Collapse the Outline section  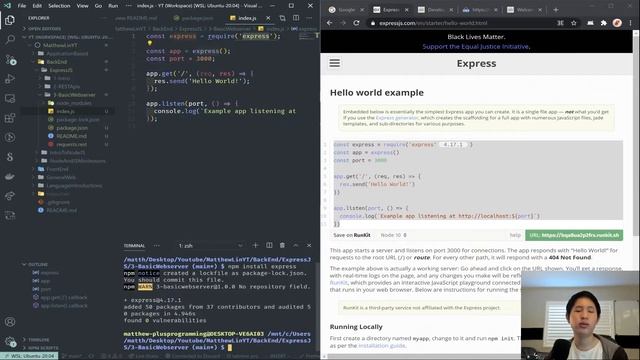38,264
